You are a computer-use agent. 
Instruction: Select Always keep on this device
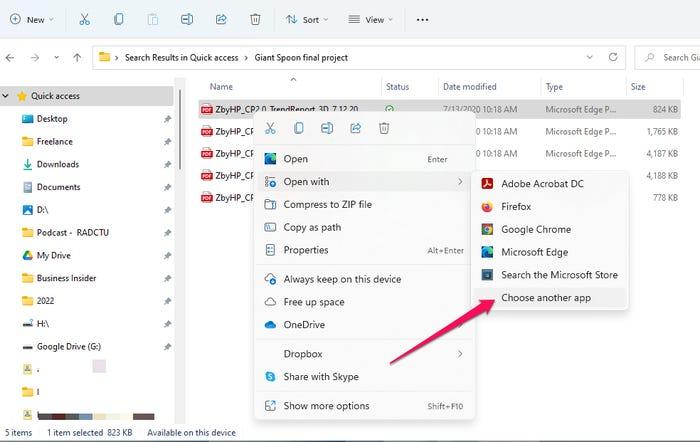pyautogui.click(x=364, y=279)
